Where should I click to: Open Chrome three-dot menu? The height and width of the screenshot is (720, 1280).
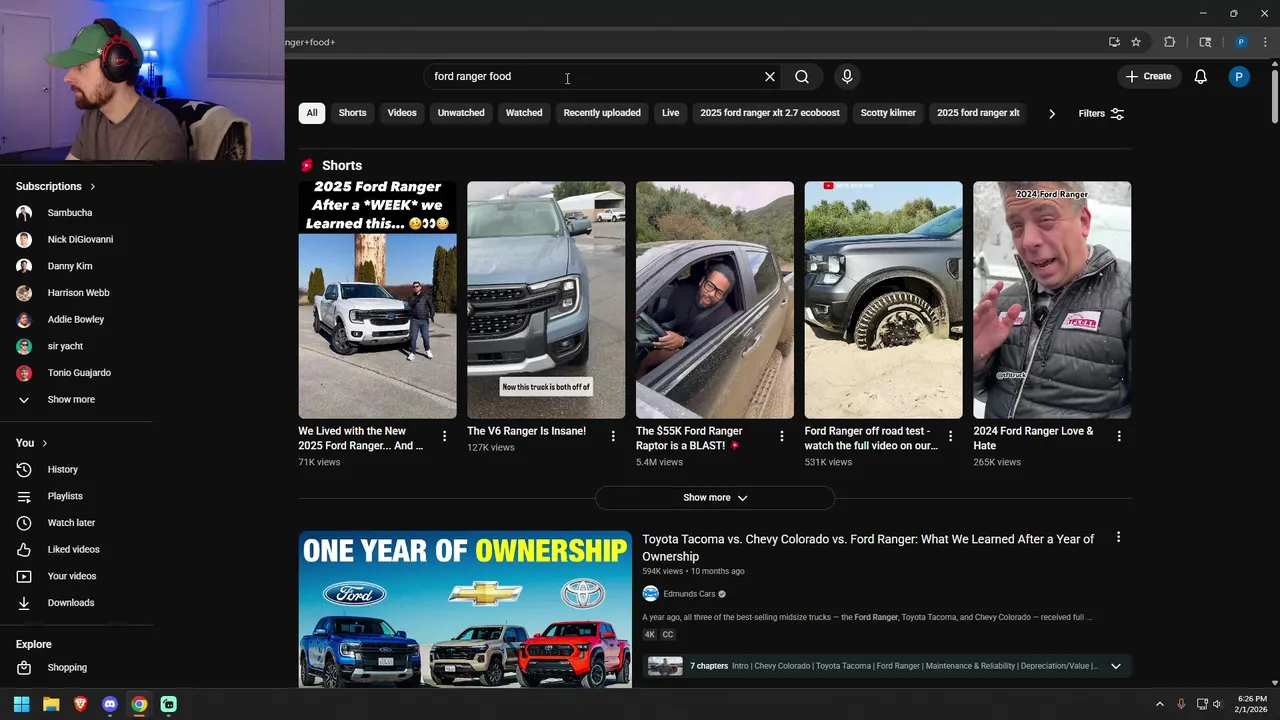[1266, 42]
